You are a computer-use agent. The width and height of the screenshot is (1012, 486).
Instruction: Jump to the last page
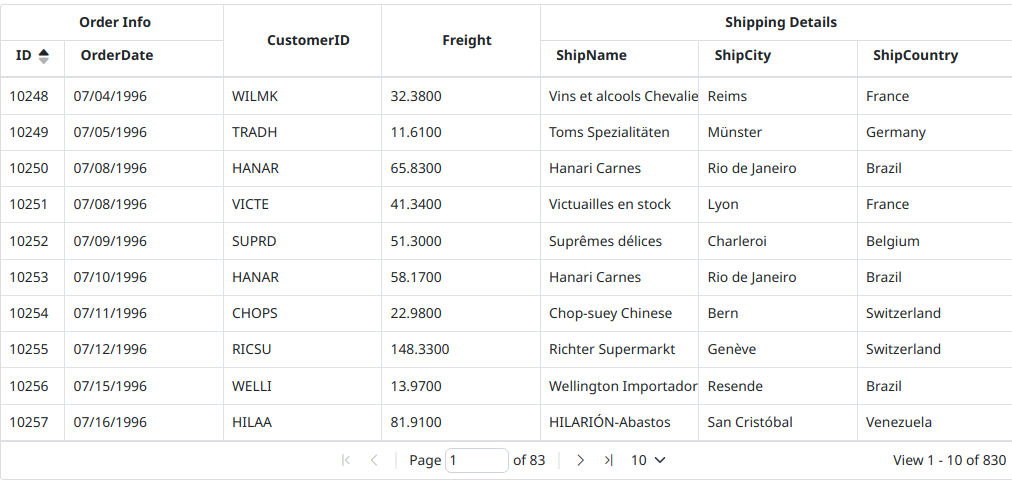click(x=608, y=460)
